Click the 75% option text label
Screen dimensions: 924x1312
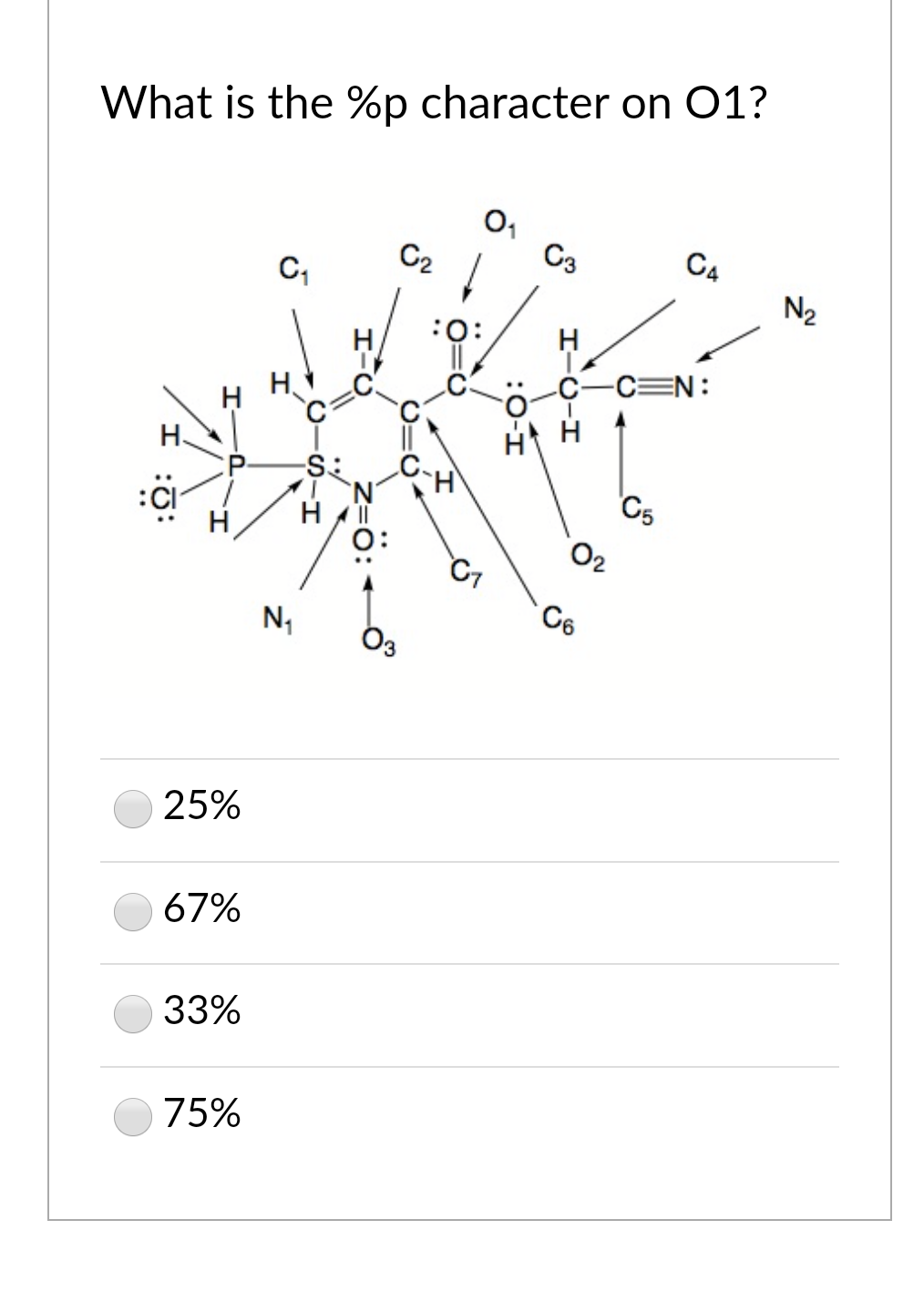[x=202, y=1115]
